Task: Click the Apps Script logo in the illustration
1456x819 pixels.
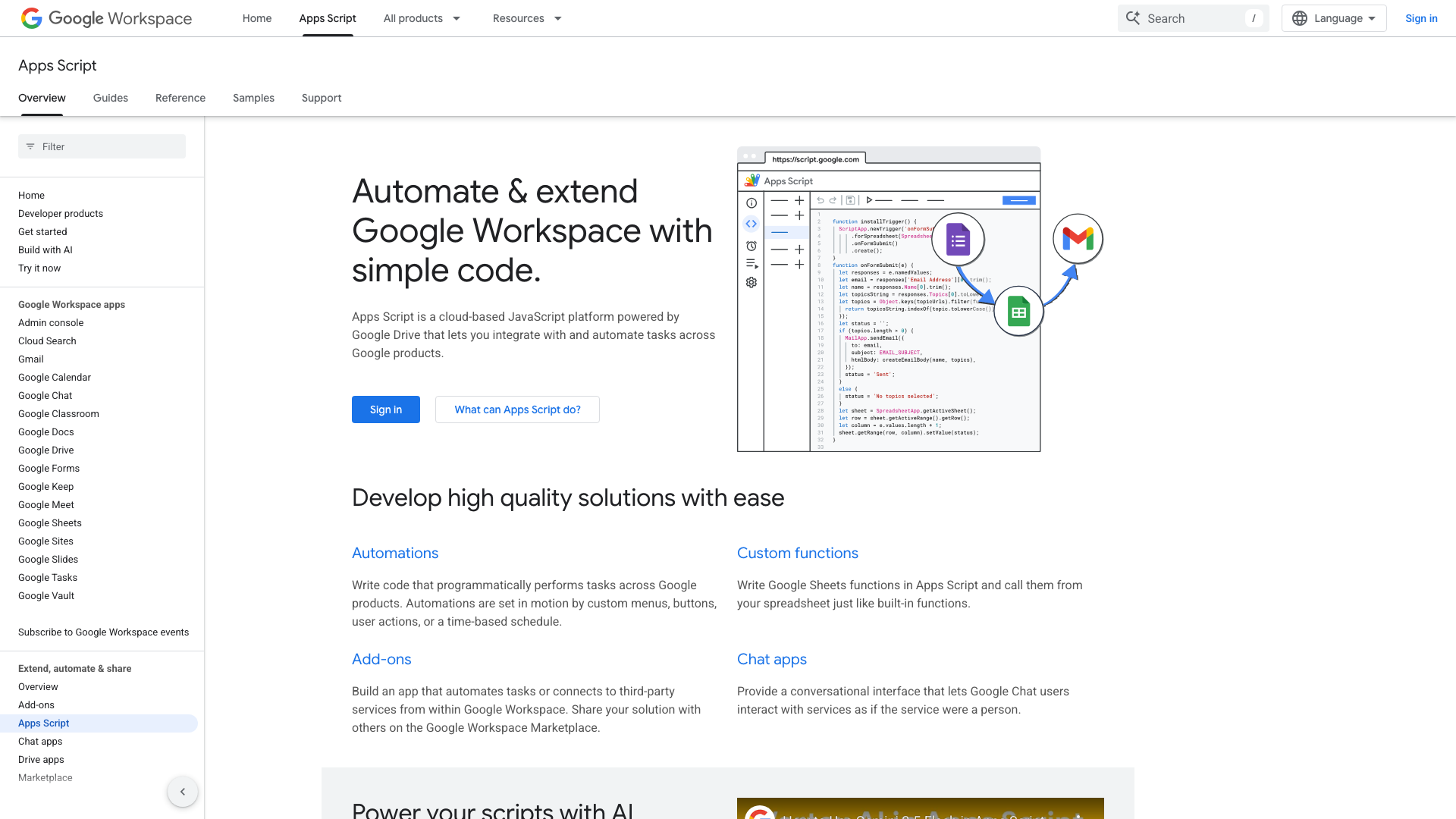Action: click(x=752, y=180)
